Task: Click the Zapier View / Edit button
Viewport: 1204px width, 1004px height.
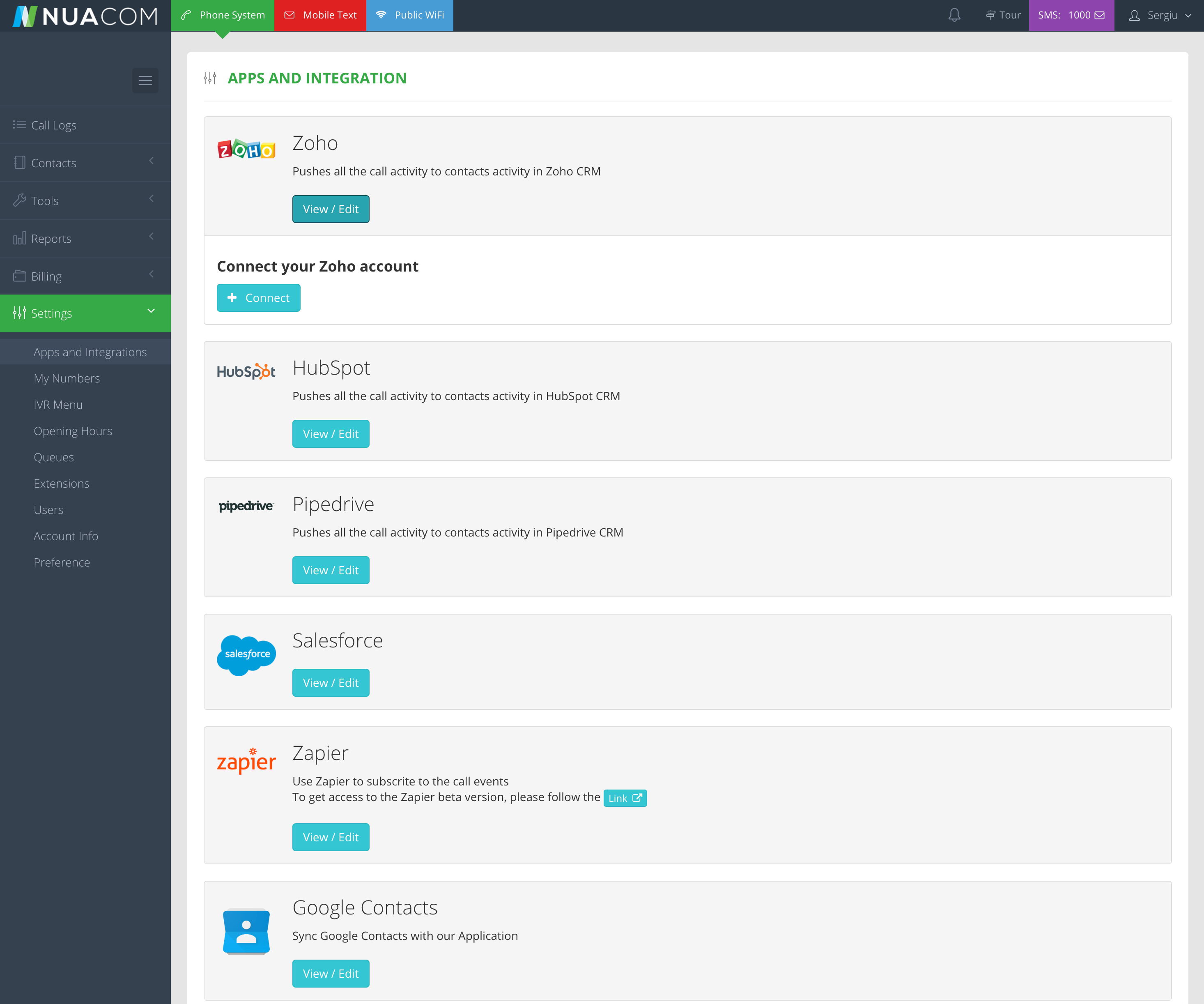Action: coord(331,838)
